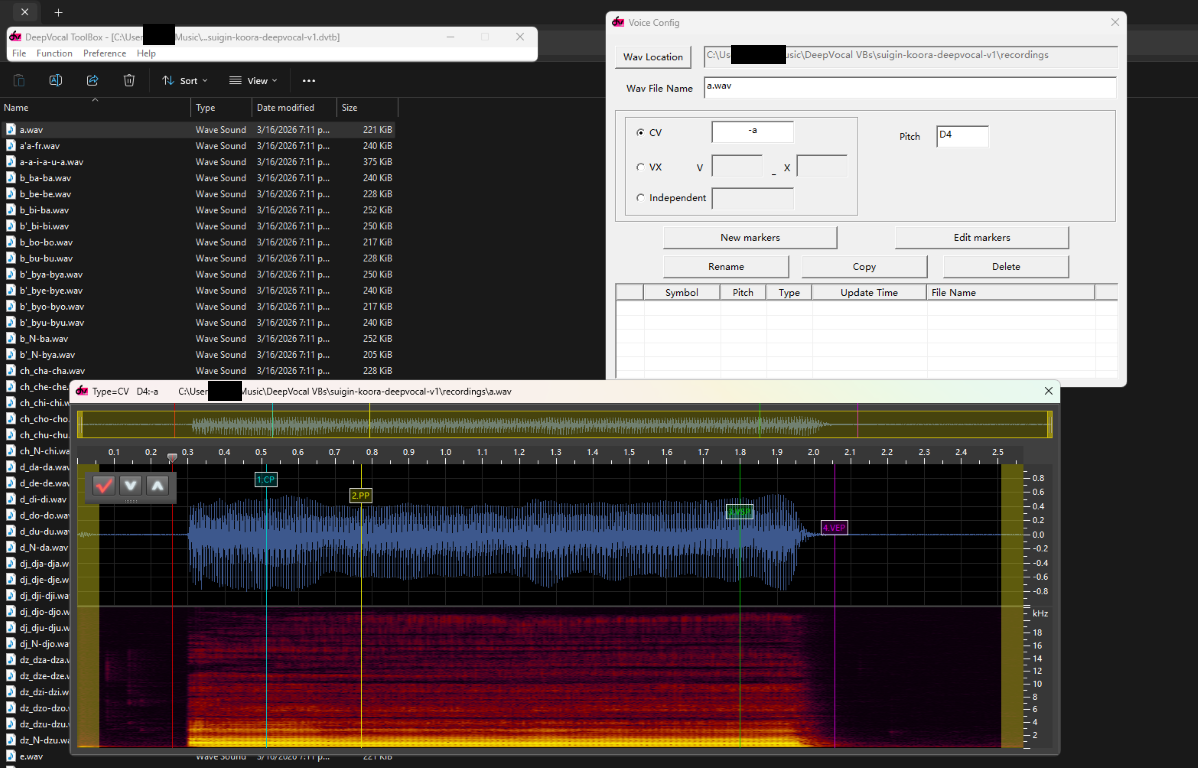Viewport: 1198px width, 768px height.
Task: Choose the Independent radio option
Action: 640,198
